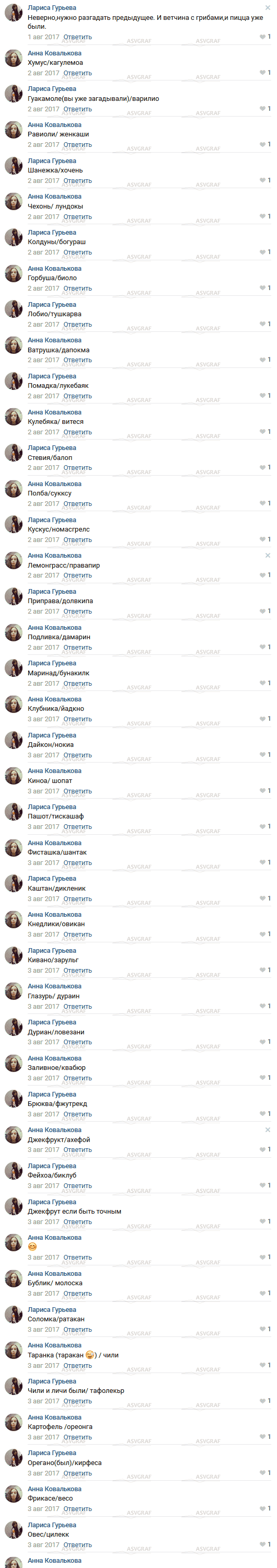Click Ответить under "Полба/суккус"
This screenshot has width=277, height=1568.
(x=78, y=504)
